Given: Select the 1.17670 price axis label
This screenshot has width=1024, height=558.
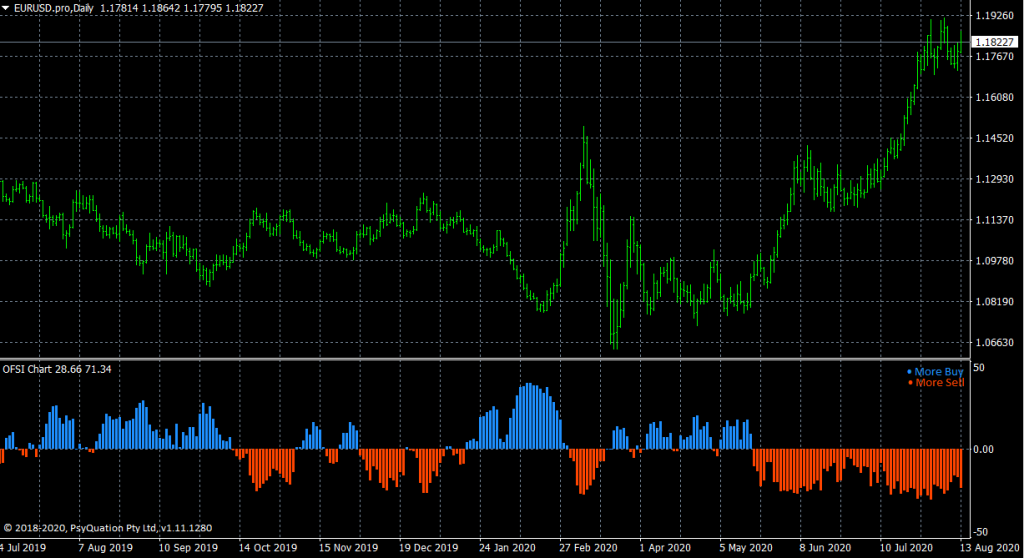Looking at the screenshot, I should tap(995, 56).
